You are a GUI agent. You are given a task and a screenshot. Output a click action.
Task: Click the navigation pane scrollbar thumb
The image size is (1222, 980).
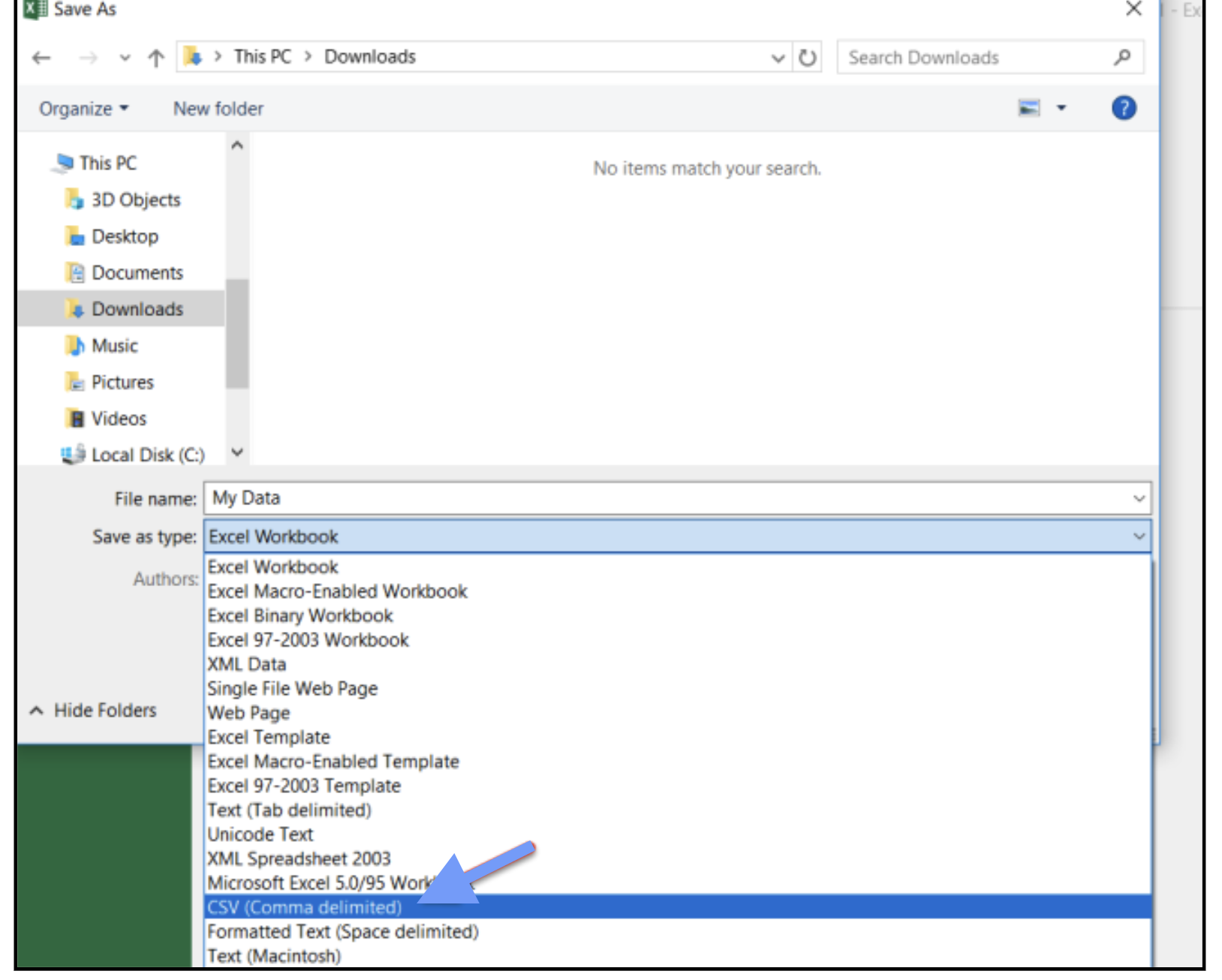[237, 334]
